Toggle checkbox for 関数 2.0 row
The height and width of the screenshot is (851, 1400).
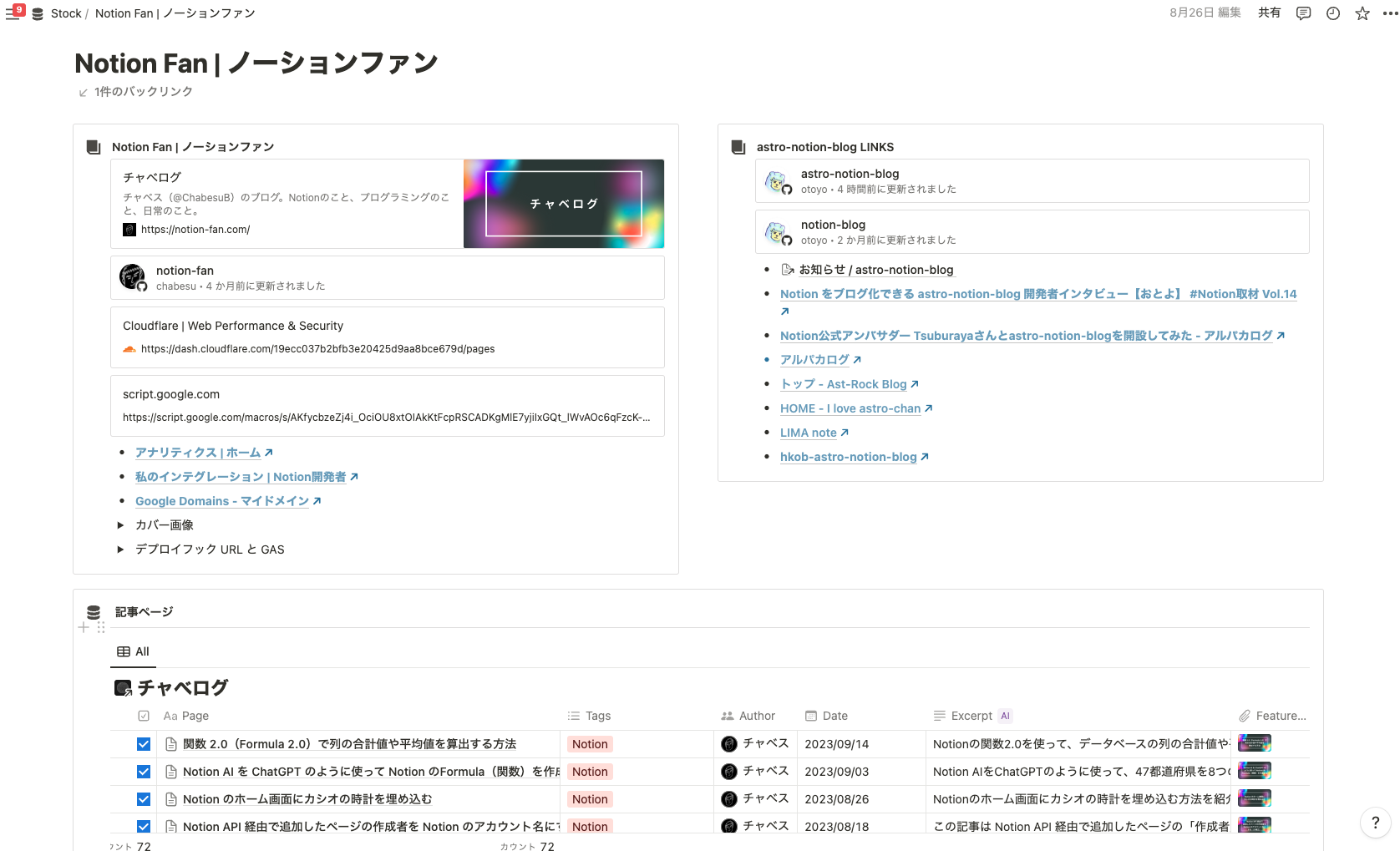(144, 744)
